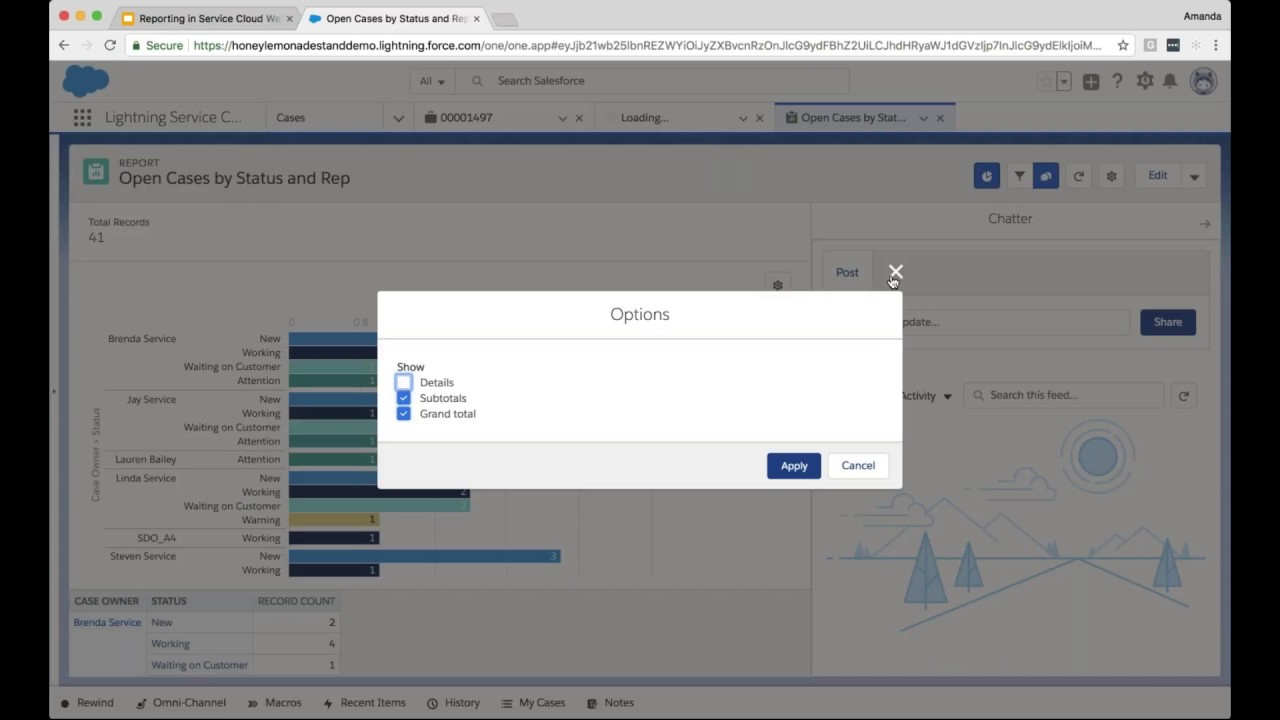Image resolution: width=1280 pixels, height=720 pixels.
Task: Open Setup gear menu
Action: click(x=1145, y=81)
